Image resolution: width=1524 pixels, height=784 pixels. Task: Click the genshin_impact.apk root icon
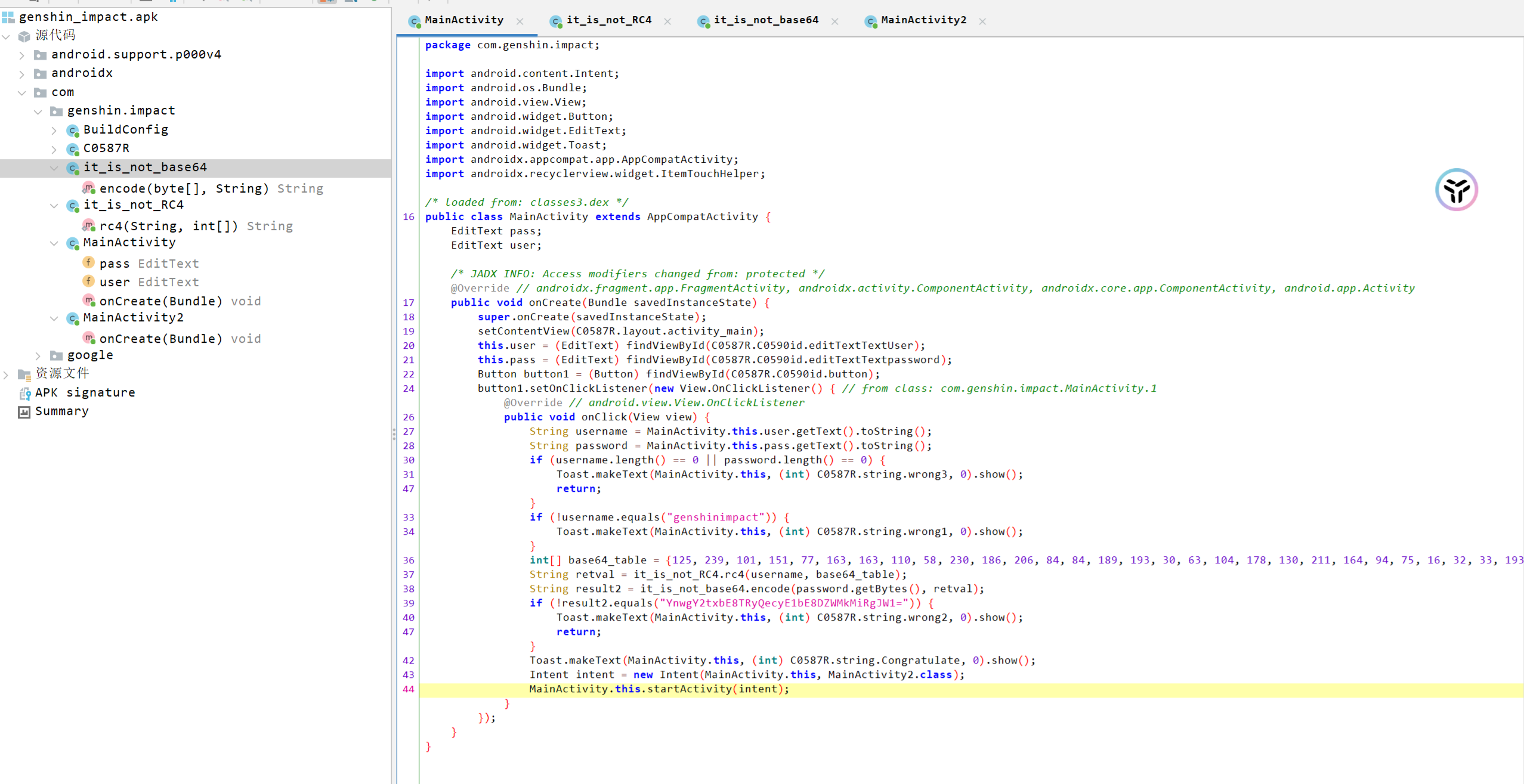tap(8, 17)
